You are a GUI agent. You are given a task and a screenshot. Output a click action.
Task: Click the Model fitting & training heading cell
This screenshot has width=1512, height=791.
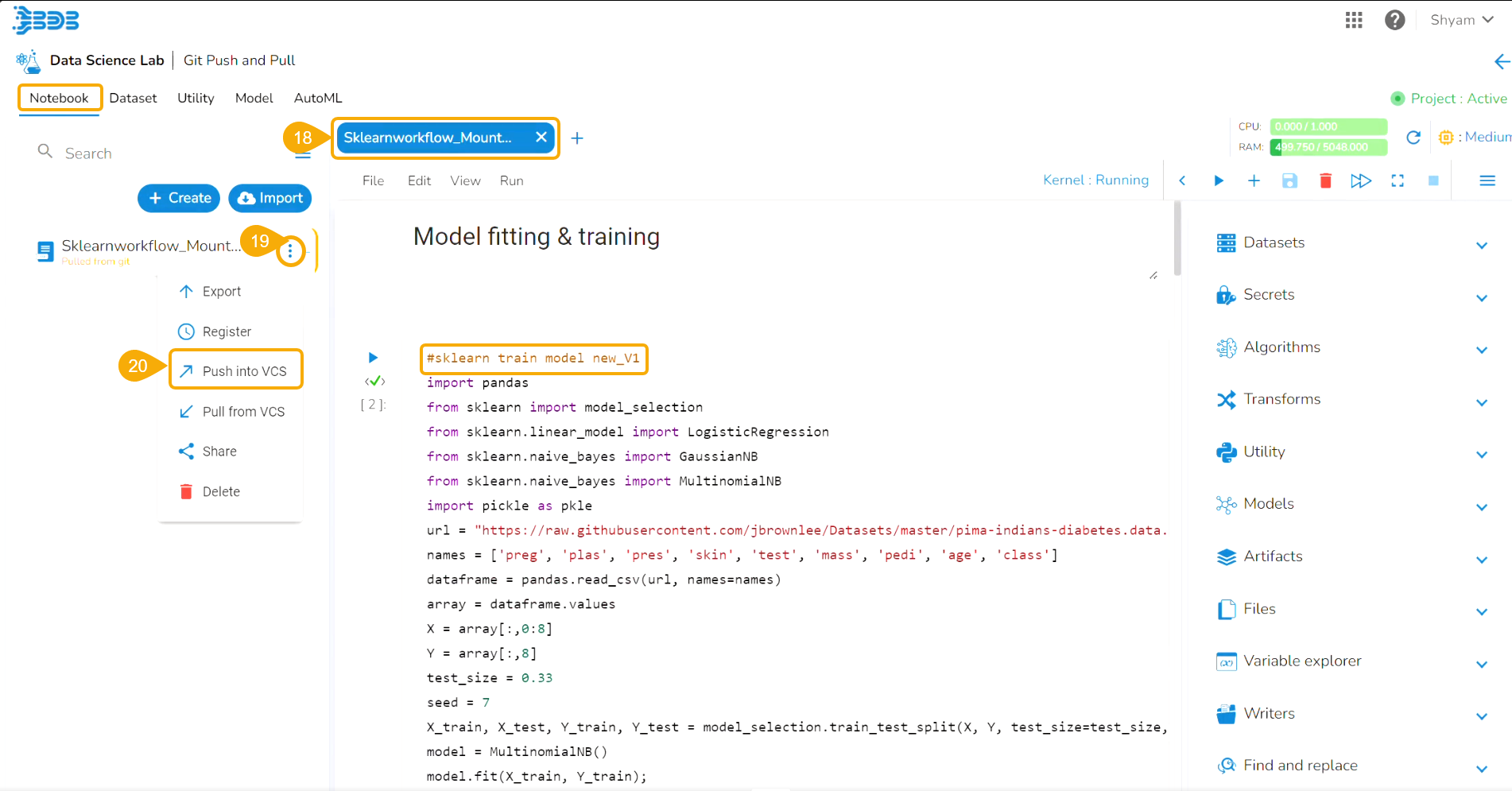click(x=537, y=237)
